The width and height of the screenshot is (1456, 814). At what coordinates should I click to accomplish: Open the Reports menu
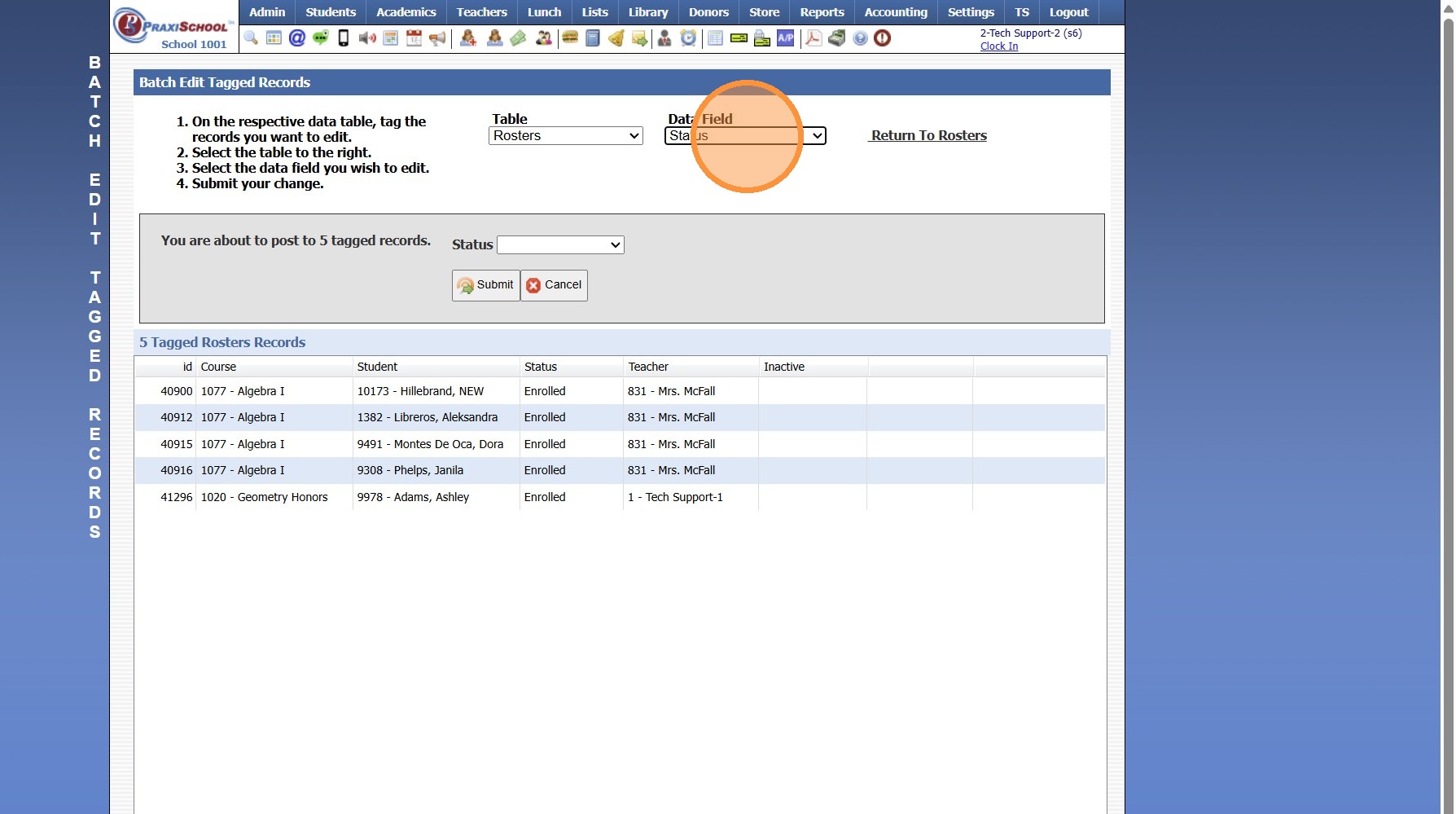[x=822, y=12]
